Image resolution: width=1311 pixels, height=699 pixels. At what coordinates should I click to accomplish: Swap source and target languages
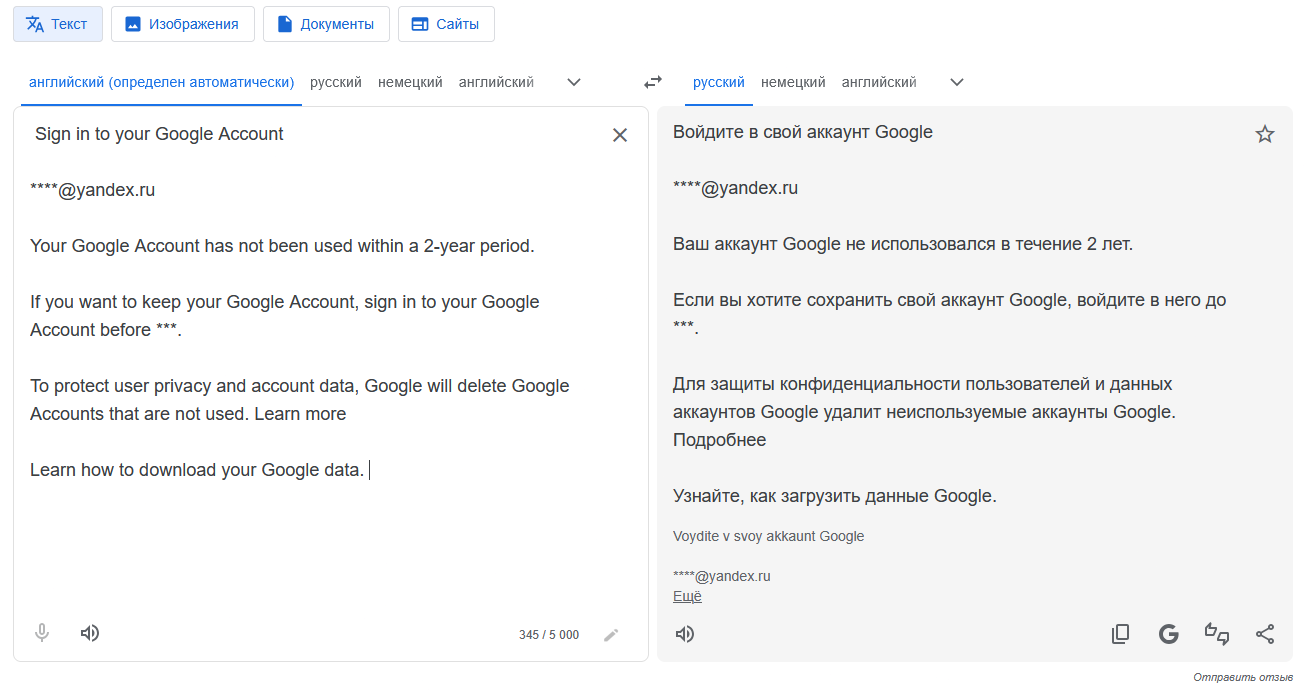(x=653, y=82)
